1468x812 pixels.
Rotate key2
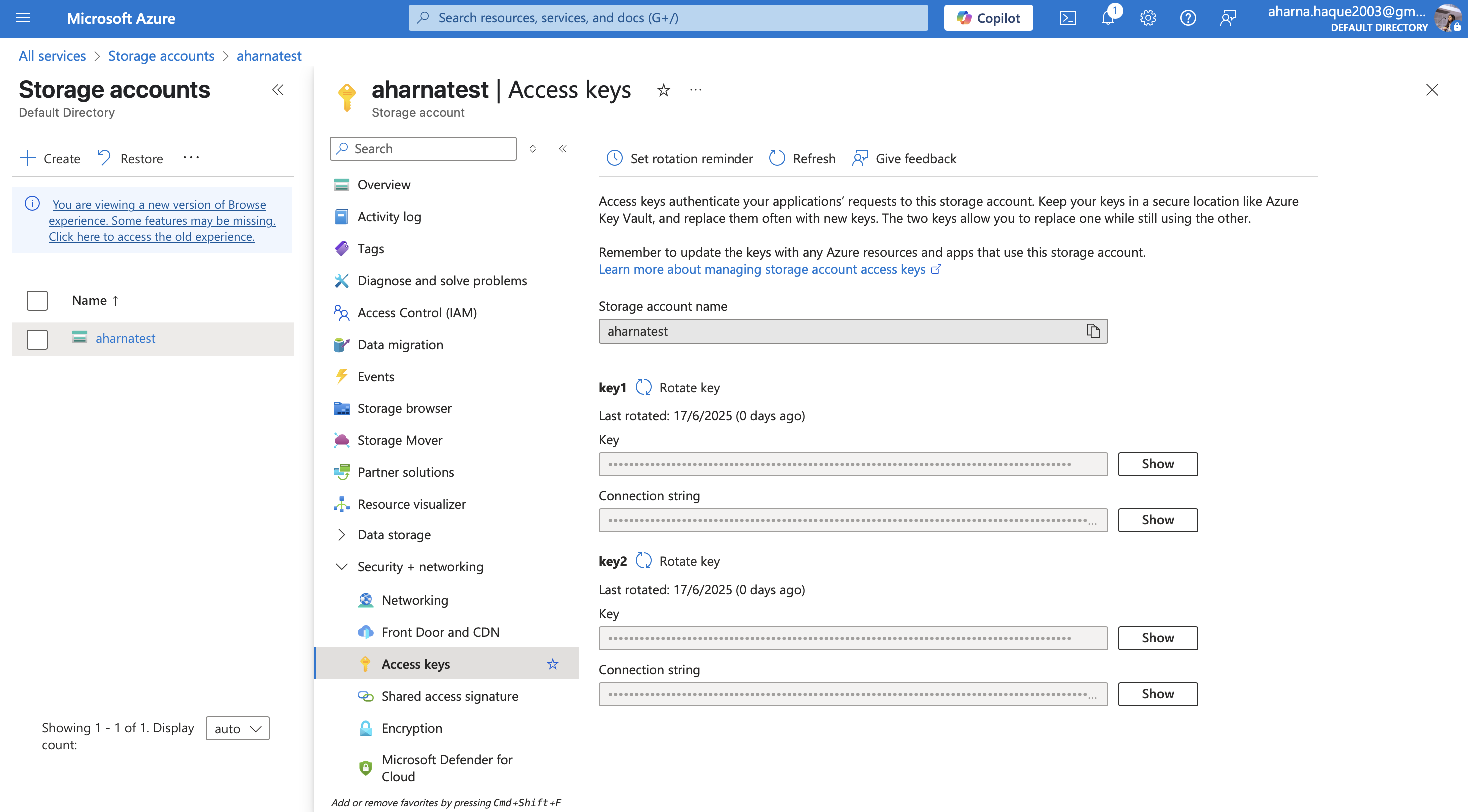(x=678, y=561)
